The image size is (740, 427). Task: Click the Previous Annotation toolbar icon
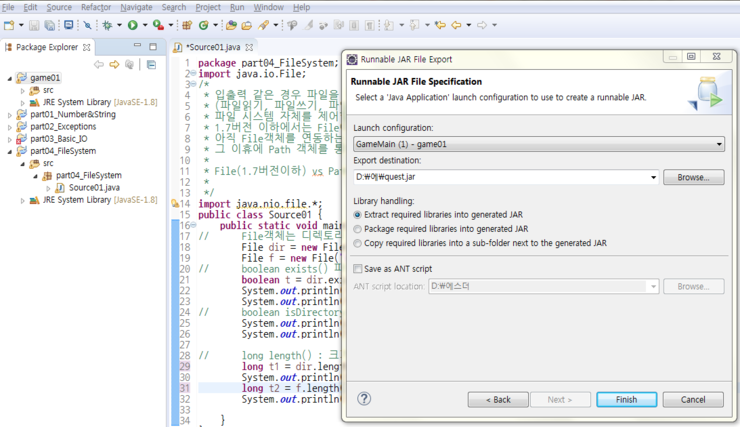pyautogui.click(x=414, y=25)
